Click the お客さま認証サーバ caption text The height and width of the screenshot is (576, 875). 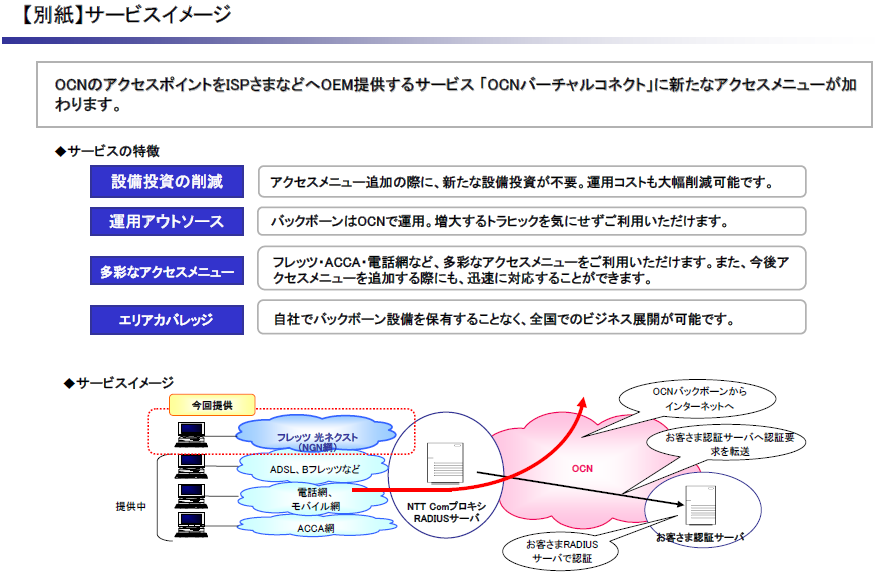click(700, 537)
